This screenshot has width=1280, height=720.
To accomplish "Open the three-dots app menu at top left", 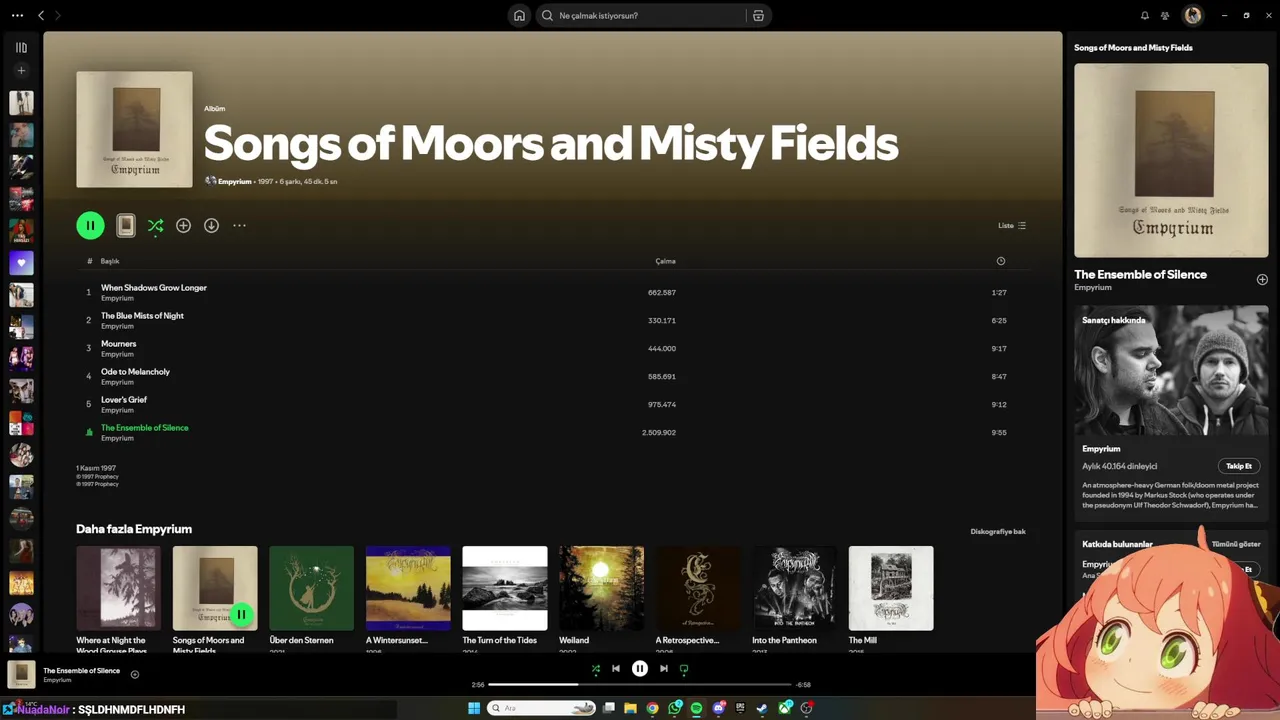I will tap(17, 15).
